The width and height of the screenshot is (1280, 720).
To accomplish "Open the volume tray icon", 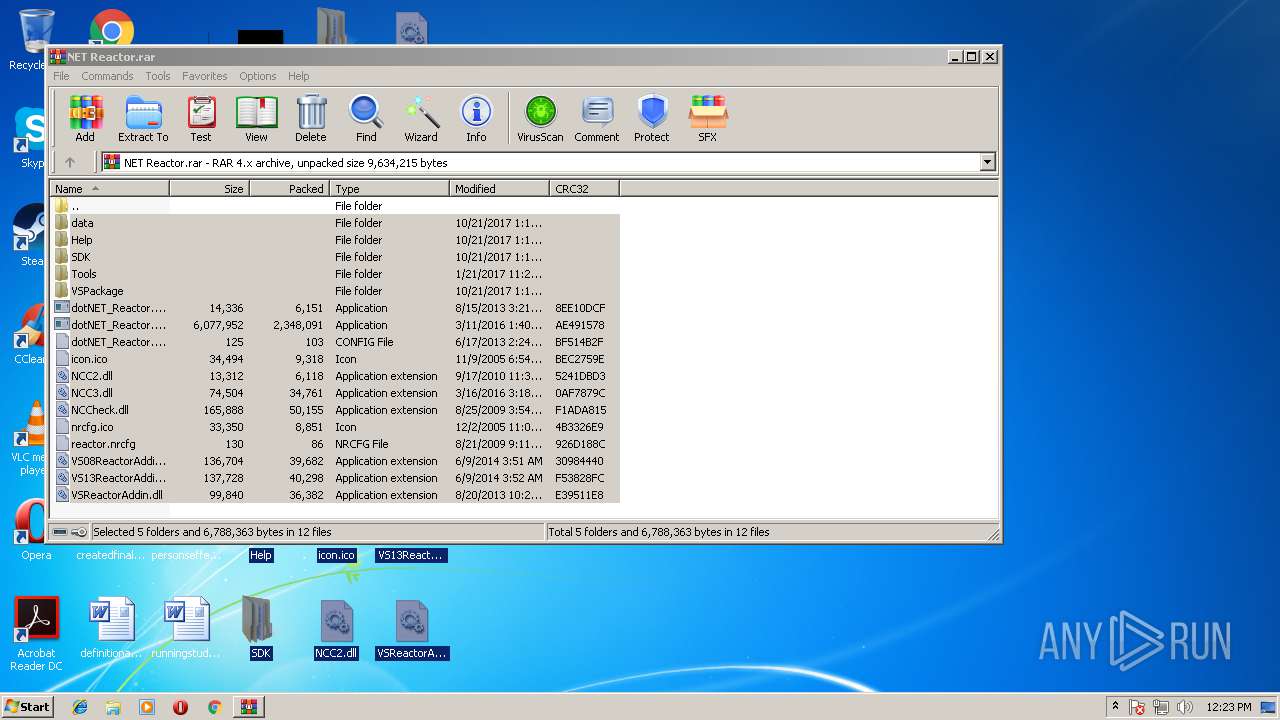I will tap(1185, 707).
